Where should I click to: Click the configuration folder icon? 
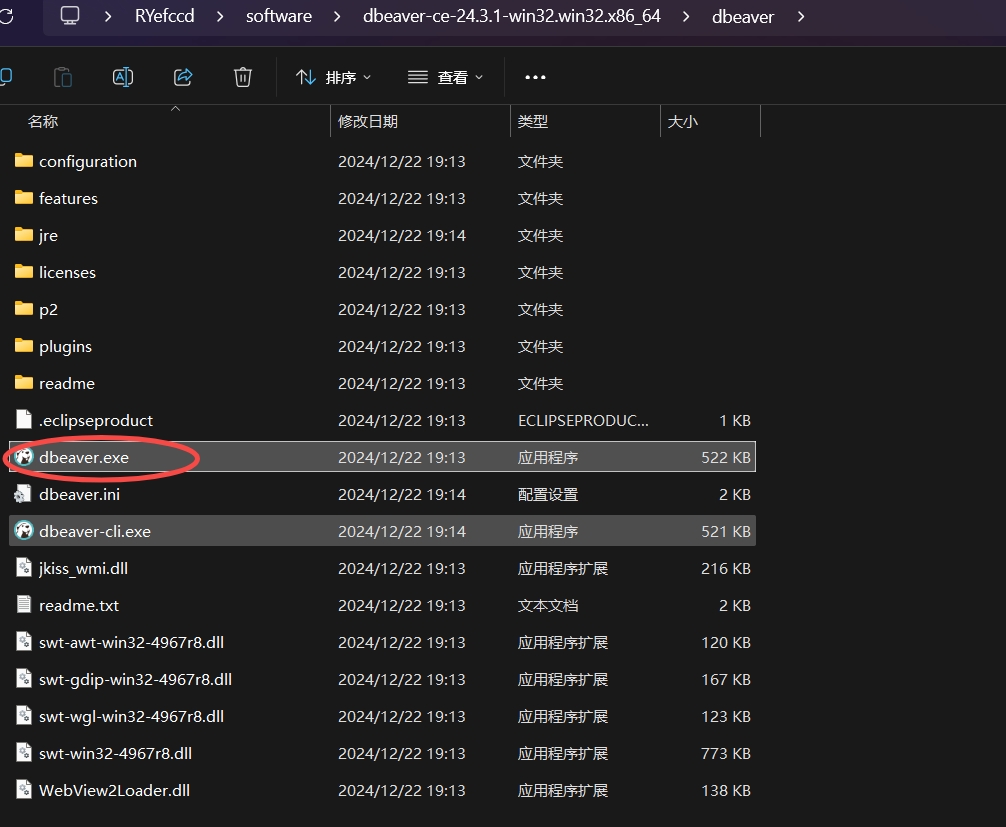pyautogui.click(x=24, y=160)
